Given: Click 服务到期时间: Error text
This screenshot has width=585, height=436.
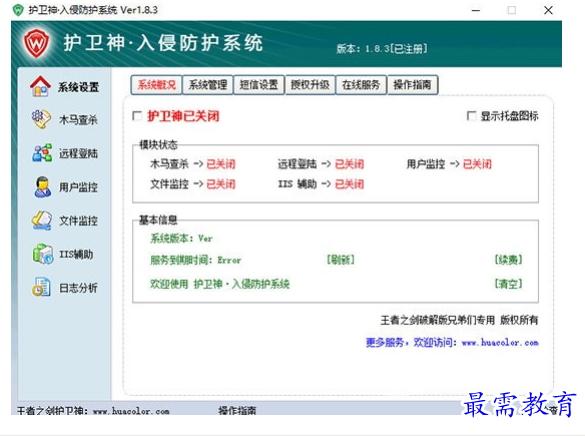Looking at the screenshot, I should click(195, 260).
